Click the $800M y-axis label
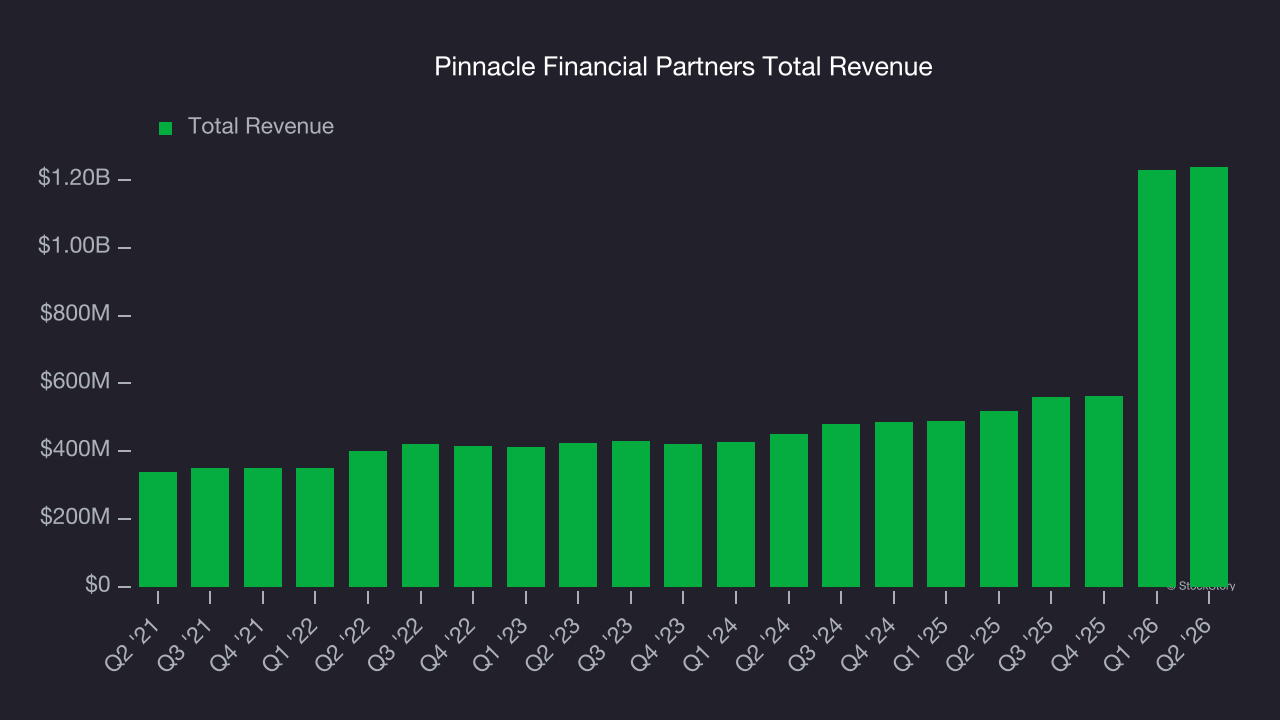 75,314
